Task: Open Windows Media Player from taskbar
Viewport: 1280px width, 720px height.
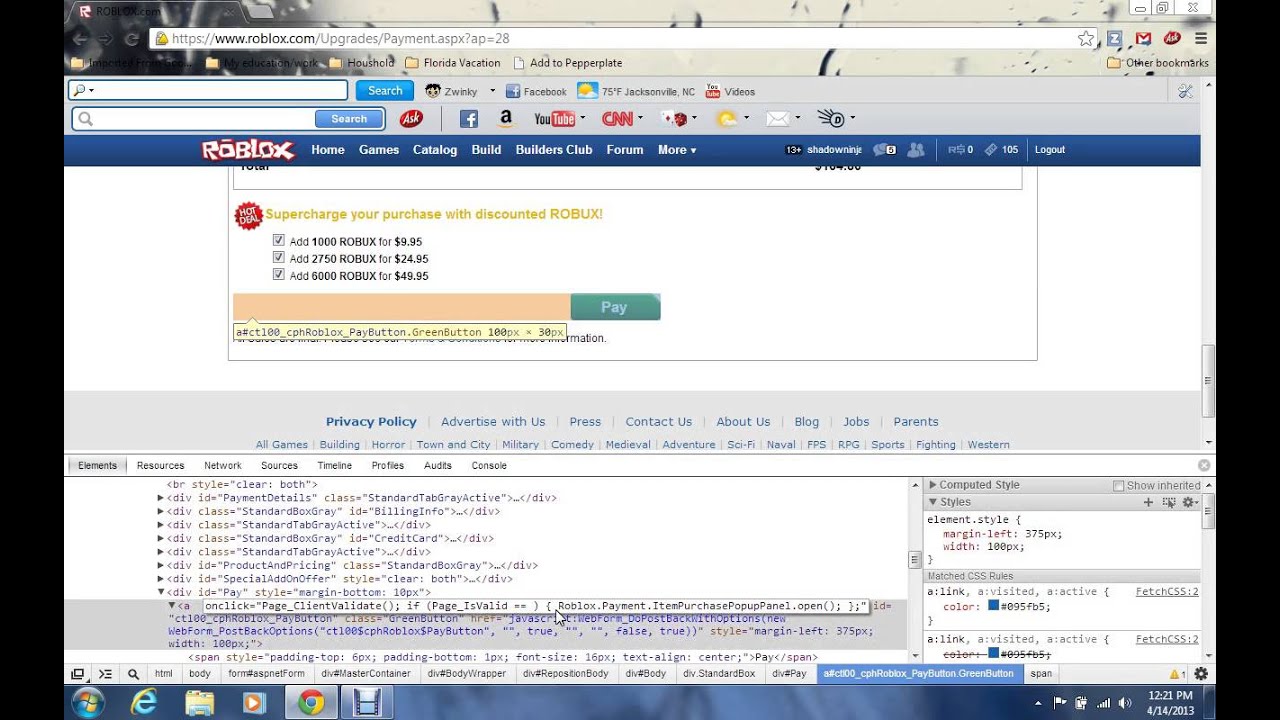Action: [254, 703]
